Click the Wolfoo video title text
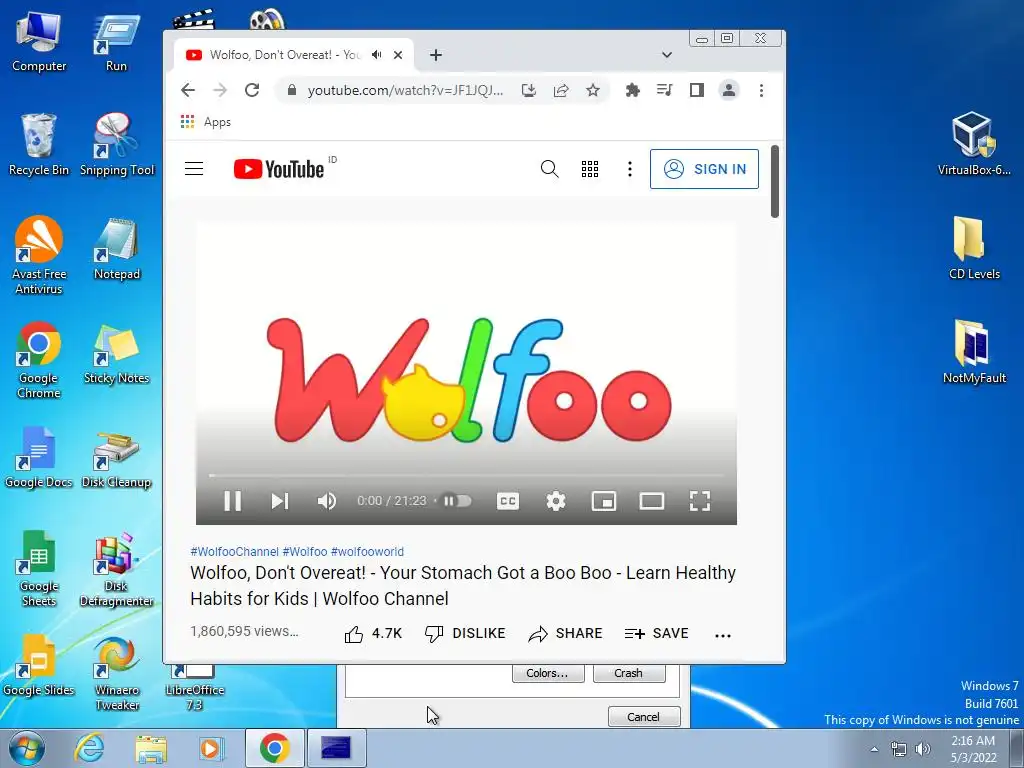Viewport: 1024px width, 768px height. (x=463, y=586)
